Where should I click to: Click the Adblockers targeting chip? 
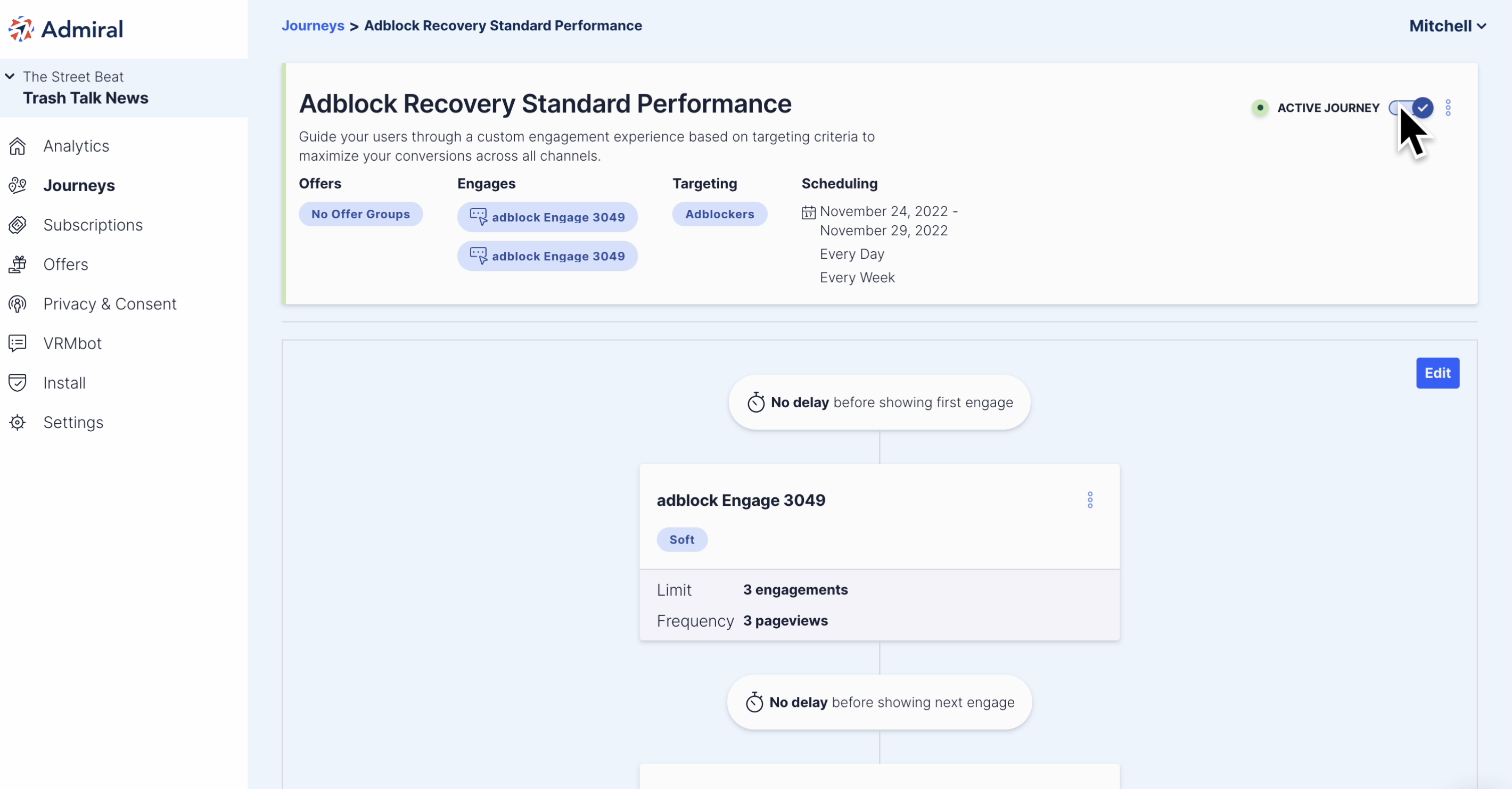(x=720, y=214)
